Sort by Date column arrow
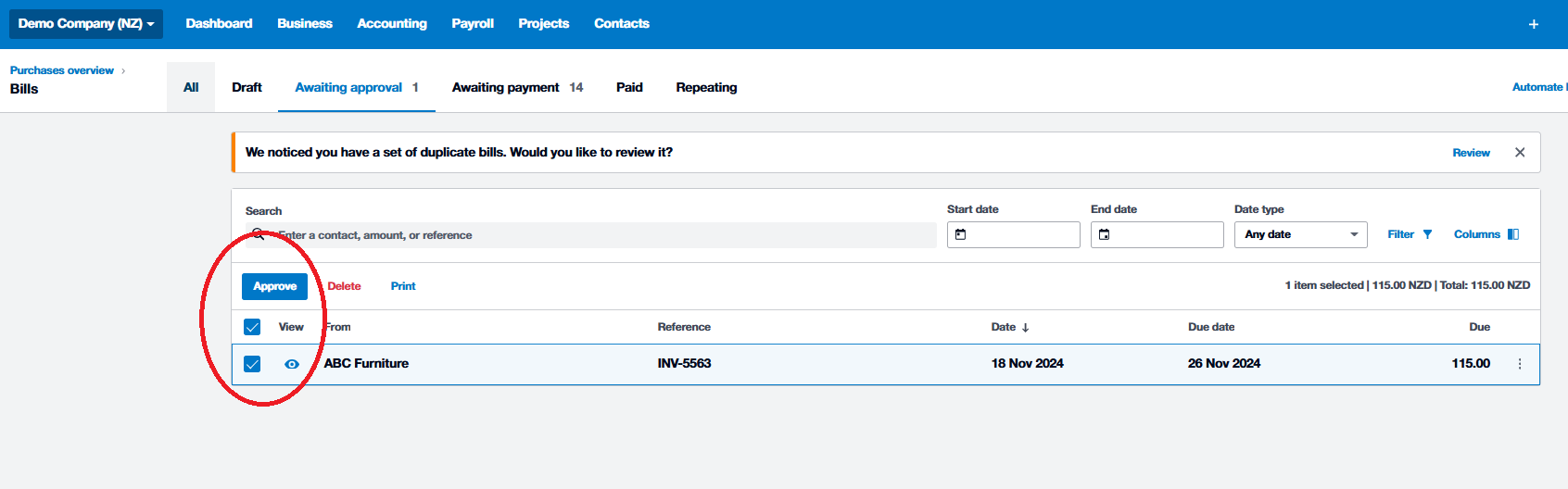Viewport: 1568px width, 489px height. click(x=1025, y=328)
